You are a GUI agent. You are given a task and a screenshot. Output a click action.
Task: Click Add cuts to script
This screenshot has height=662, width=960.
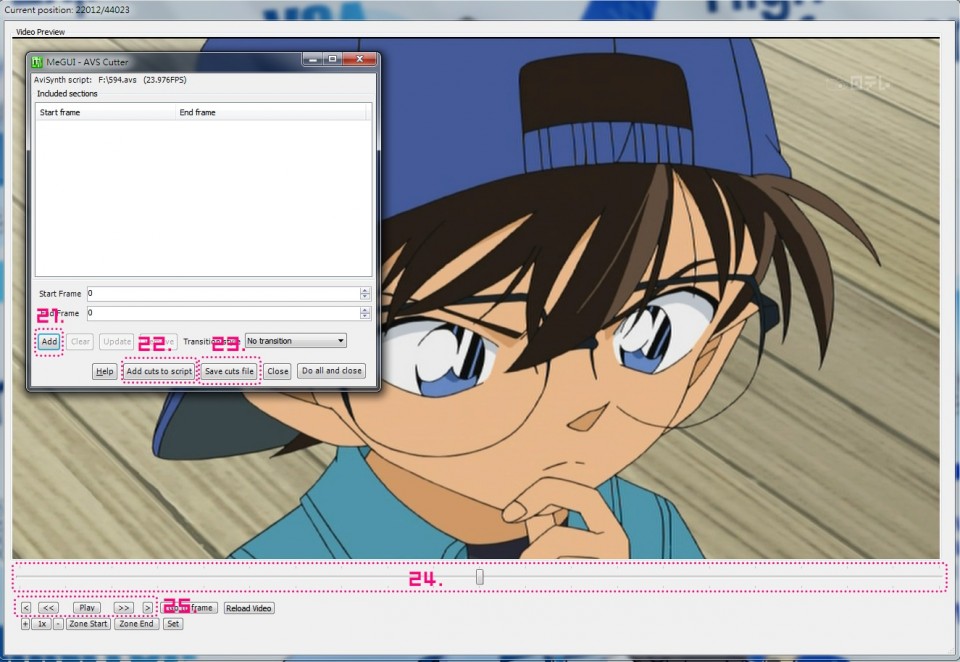click(x=159, y=371)
